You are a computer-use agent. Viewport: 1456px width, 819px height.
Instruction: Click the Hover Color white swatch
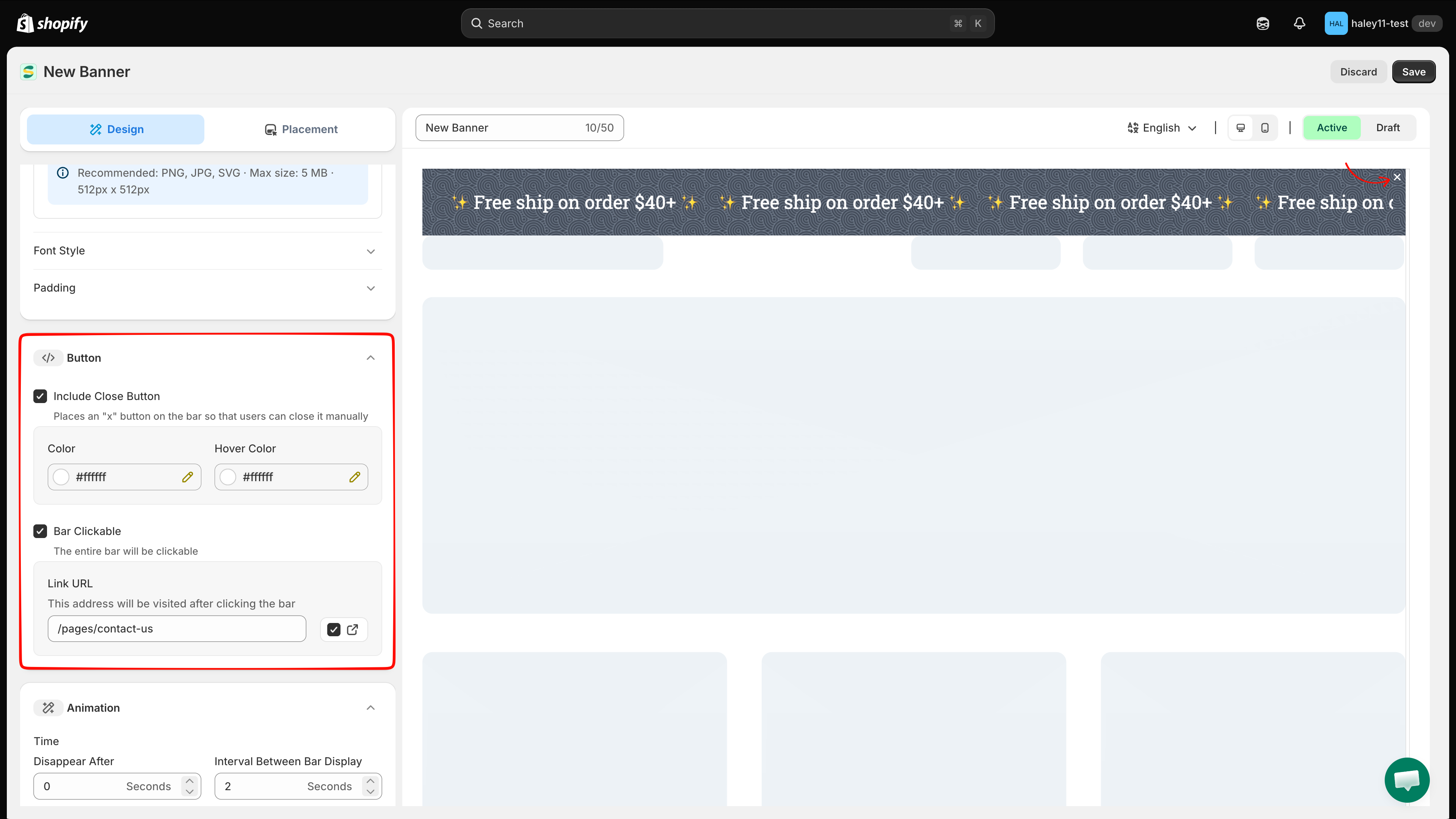click(228, 477)
